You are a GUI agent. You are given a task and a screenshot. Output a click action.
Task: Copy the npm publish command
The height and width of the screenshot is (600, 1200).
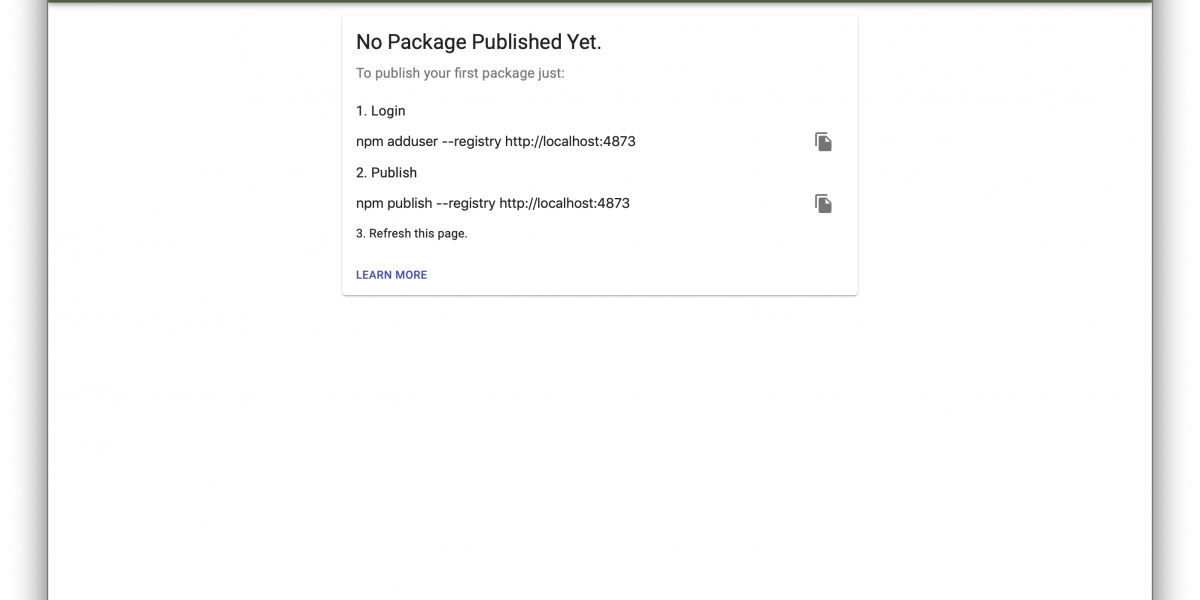point(823,204)
